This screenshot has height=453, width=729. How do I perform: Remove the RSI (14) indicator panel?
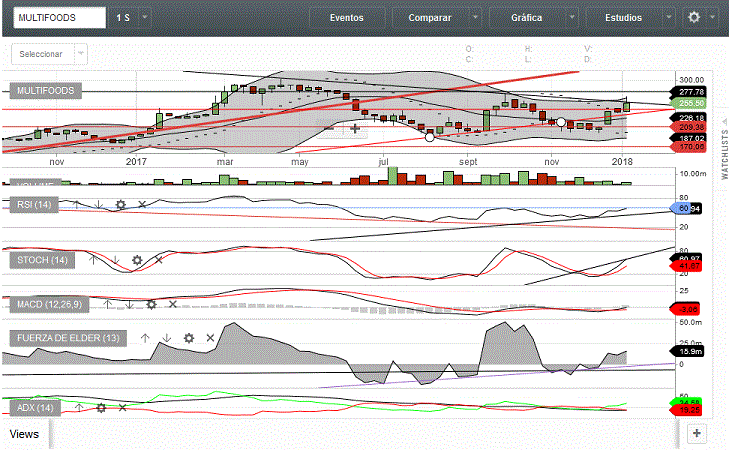click(x=142, y=204)
